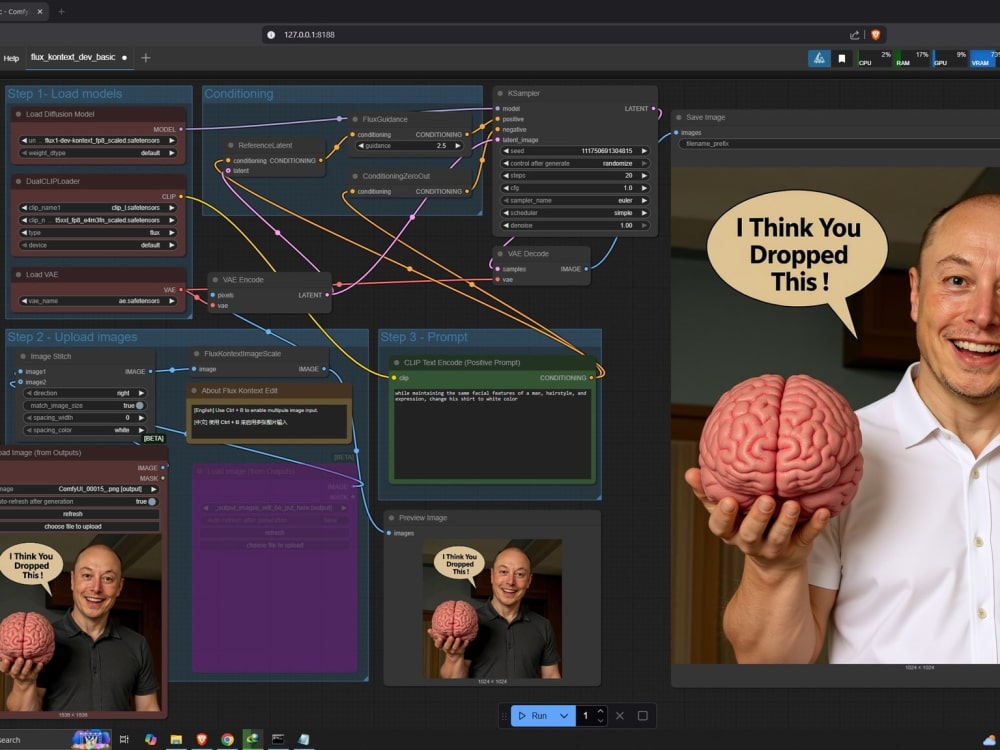Increase cfg value with right arrow
The image size is (1000, 750).
coord(644,188)
